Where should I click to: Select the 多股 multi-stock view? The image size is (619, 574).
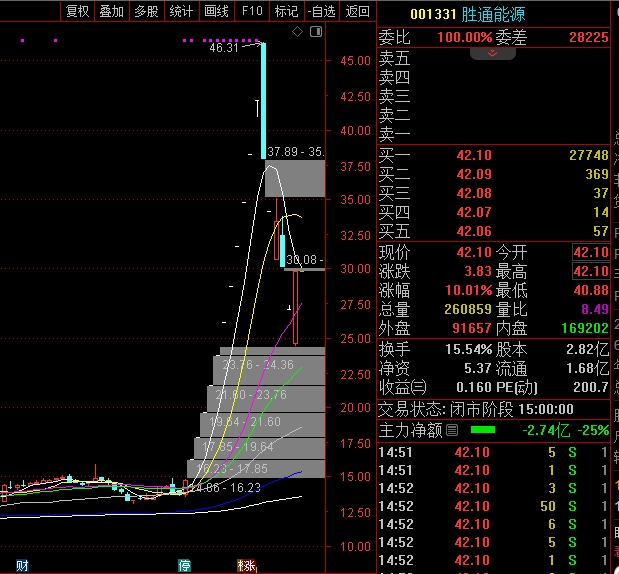[146, 11]
